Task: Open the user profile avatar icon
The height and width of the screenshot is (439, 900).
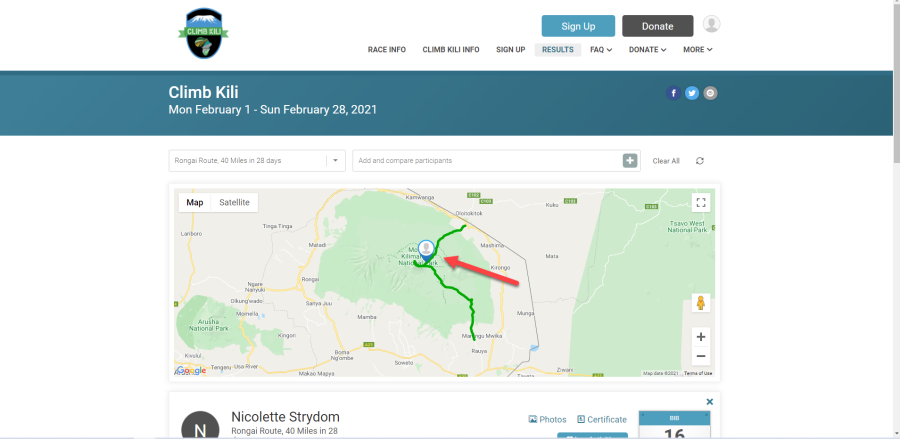Action: coord(711,24)
